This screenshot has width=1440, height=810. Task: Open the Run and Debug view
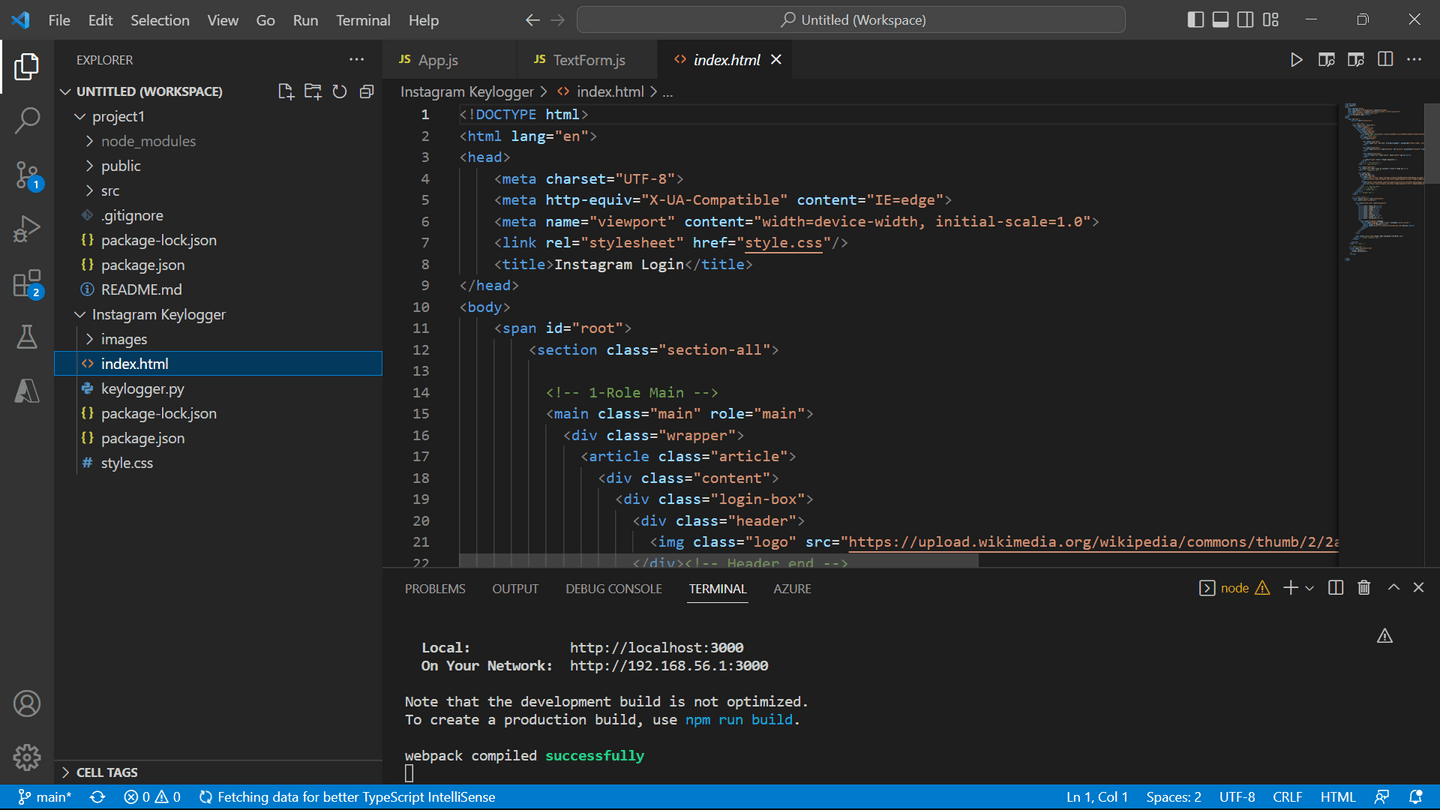coord(27,229)
